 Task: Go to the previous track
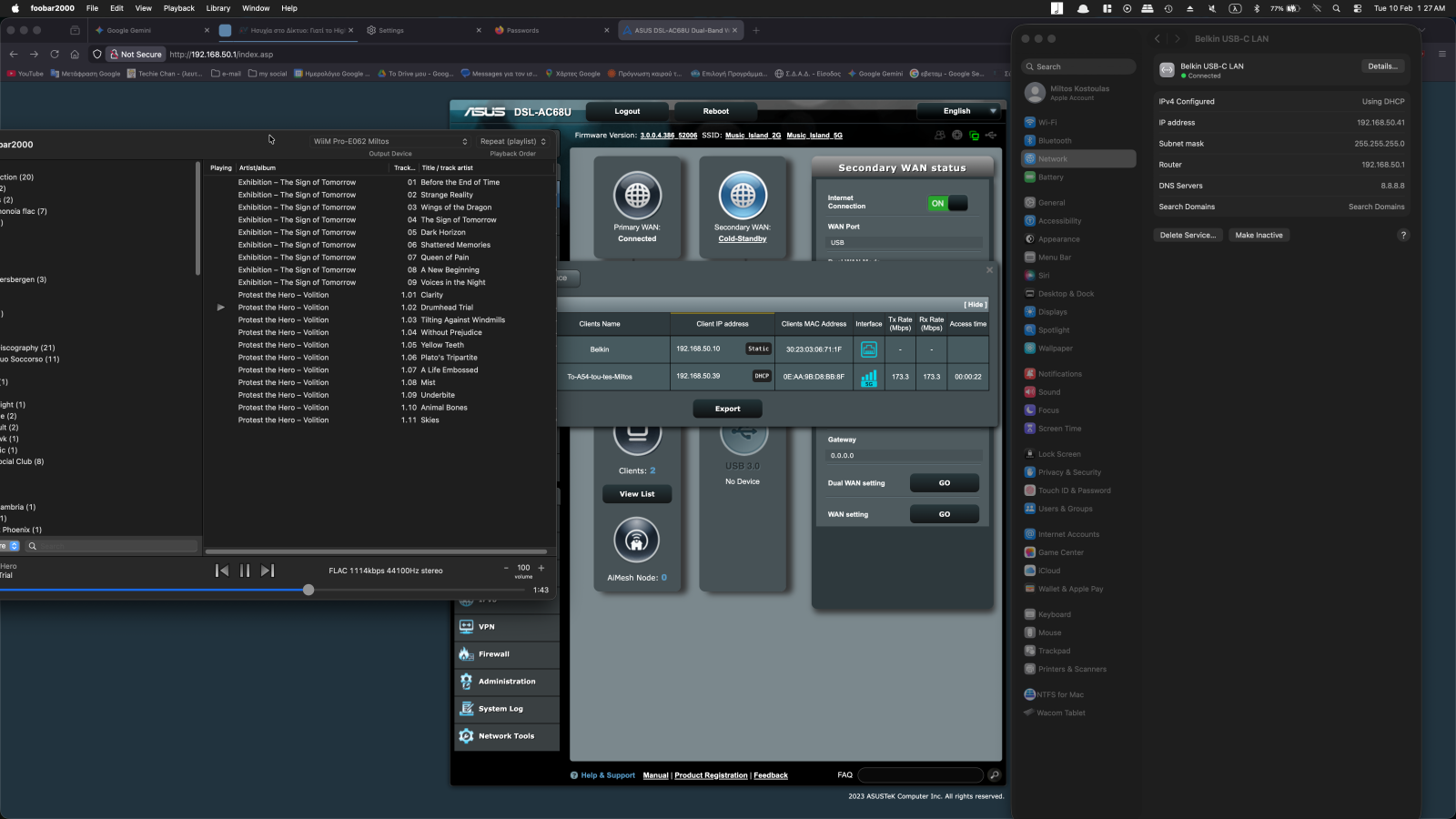[221, 571]
